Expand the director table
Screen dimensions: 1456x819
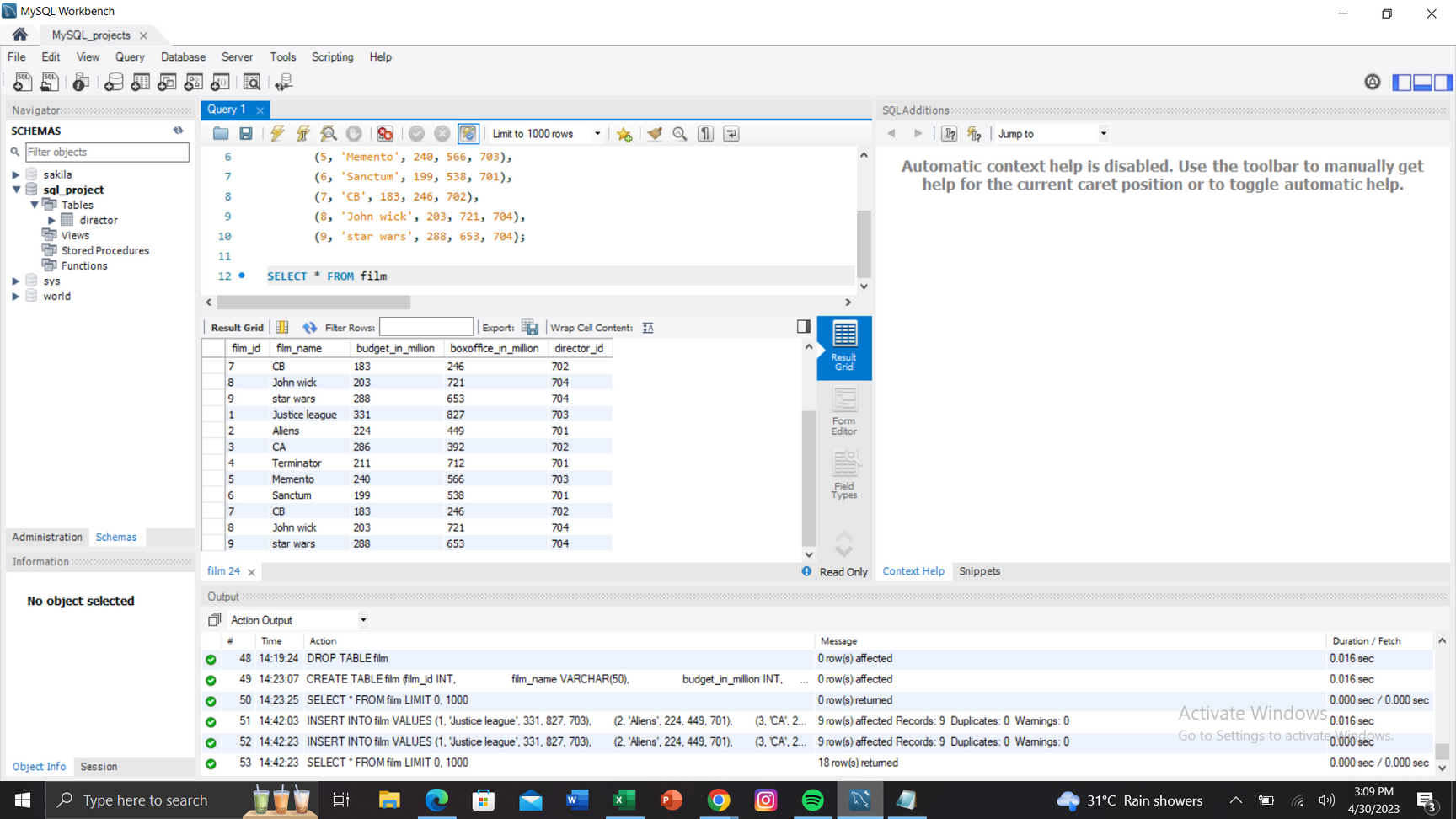(52, 220)
